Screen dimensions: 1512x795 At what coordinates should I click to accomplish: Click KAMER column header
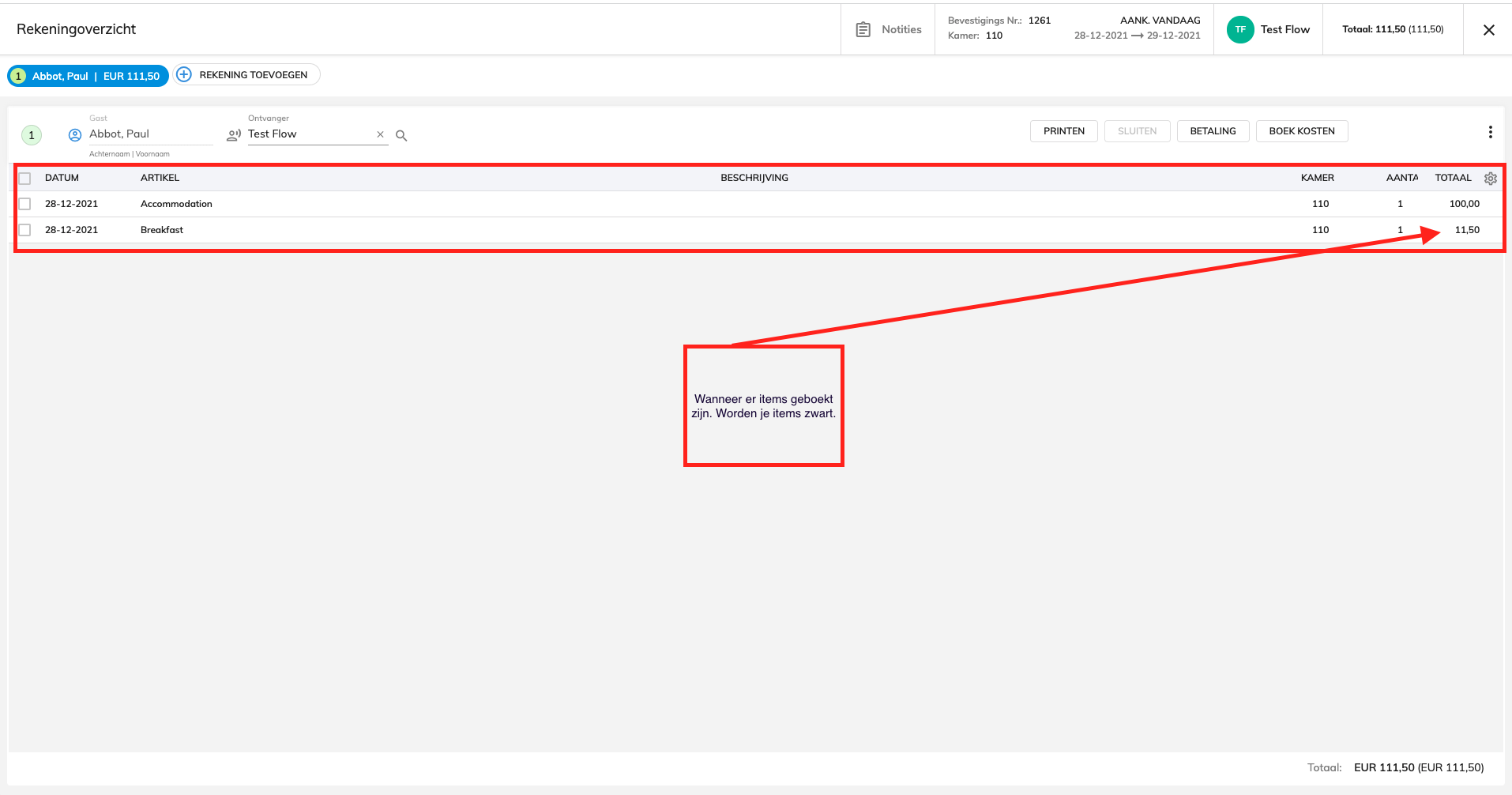(1317, 178)
